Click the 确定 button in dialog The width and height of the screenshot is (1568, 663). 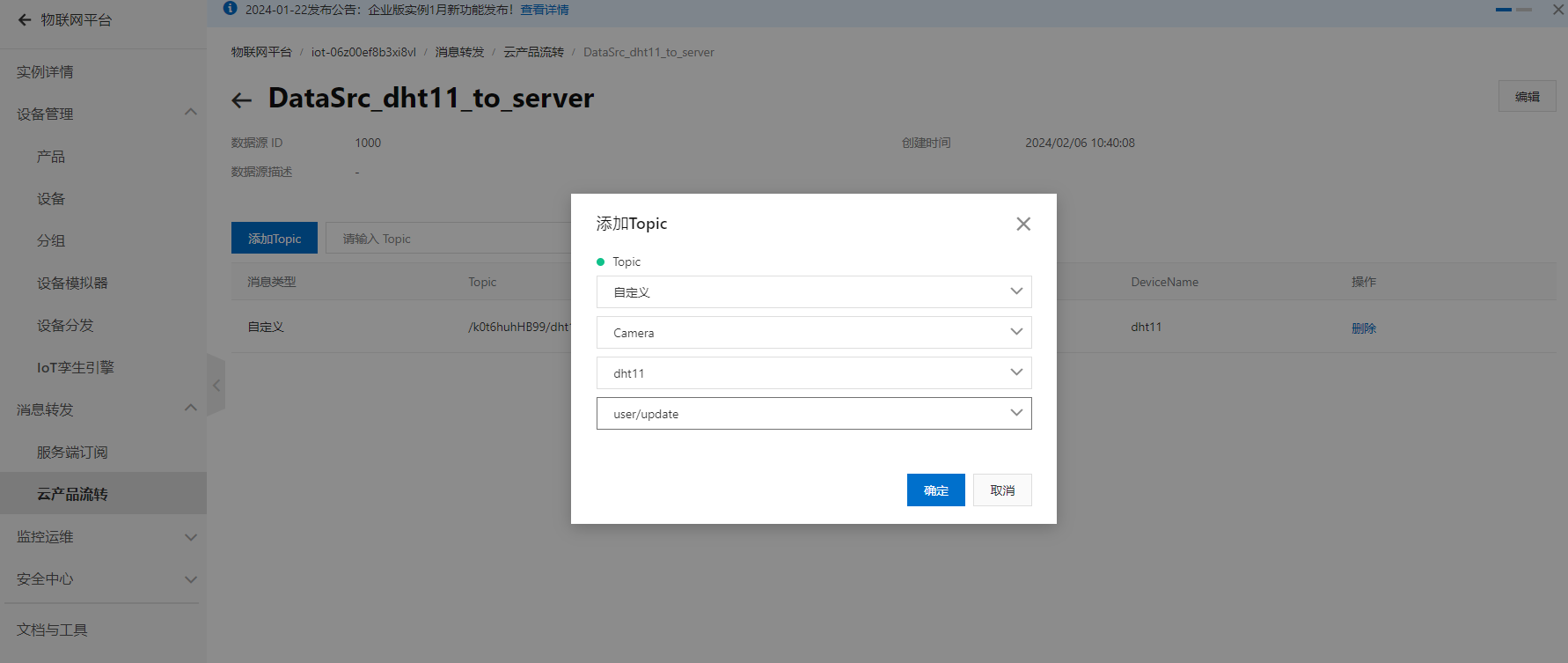click(x=936, y=490)
